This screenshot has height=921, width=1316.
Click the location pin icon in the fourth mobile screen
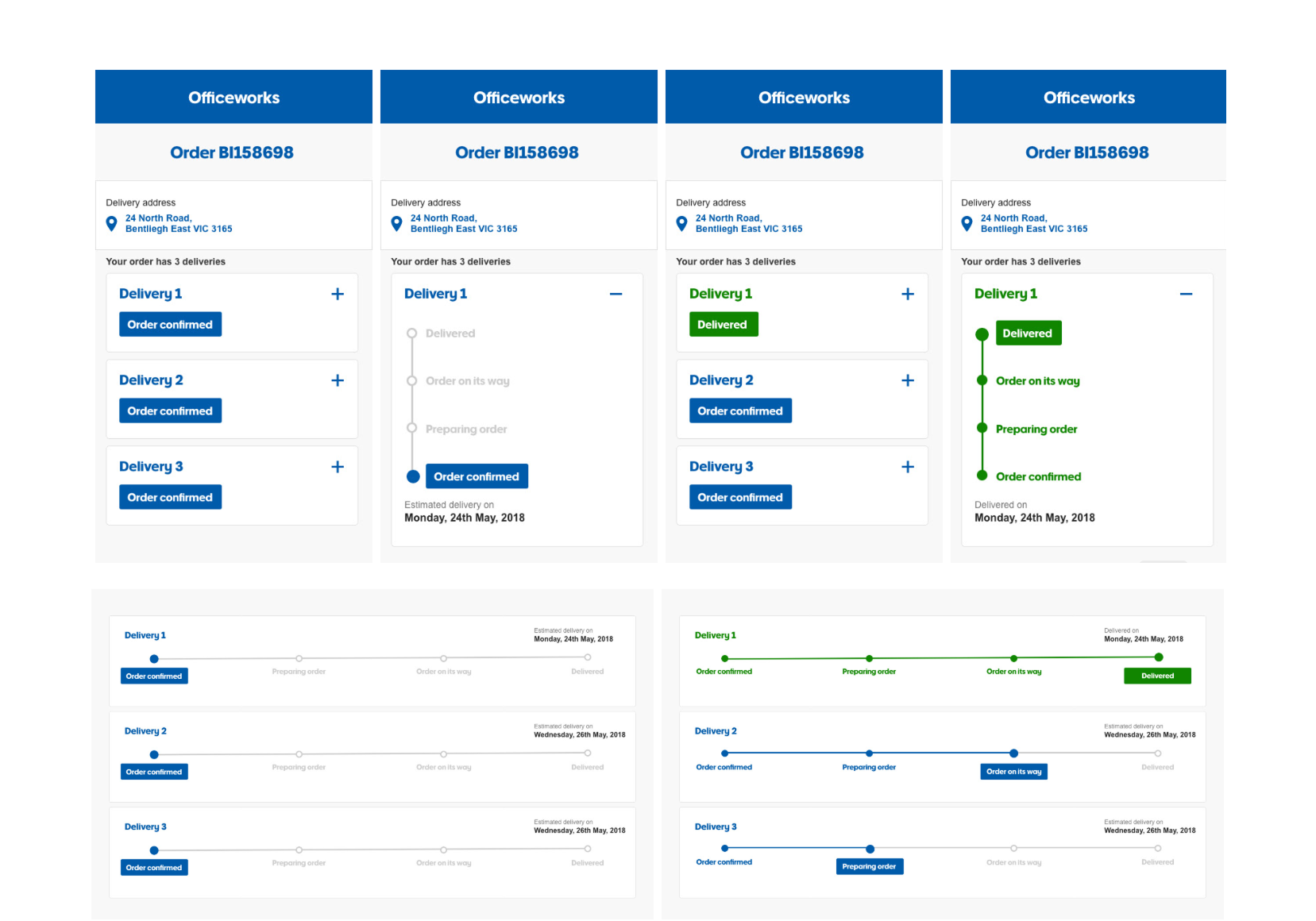click(x=967, y=224)
